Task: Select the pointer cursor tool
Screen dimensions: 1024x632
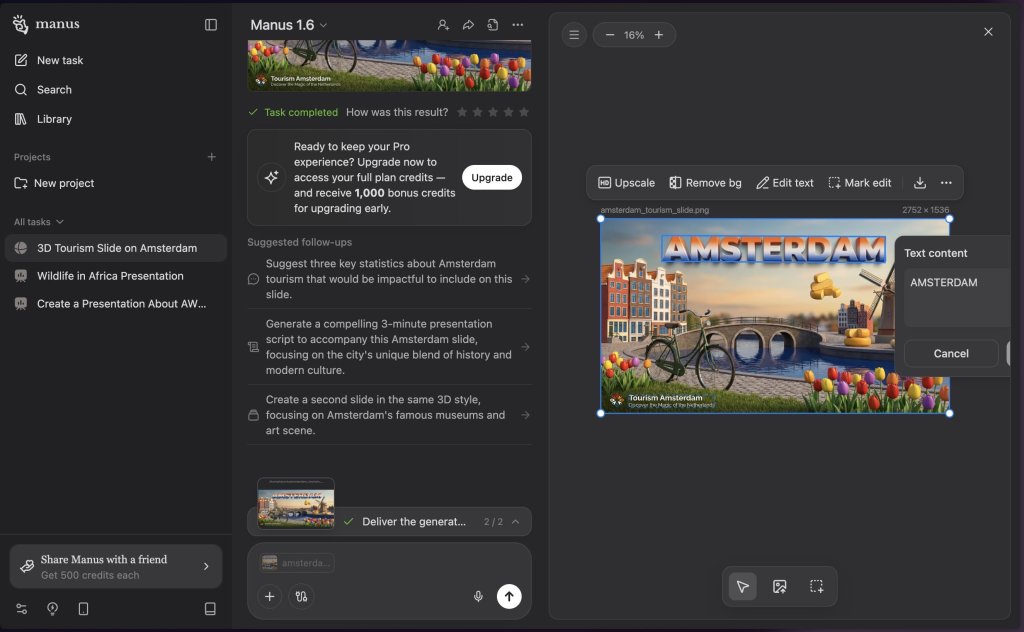Action: click(742, 587)
